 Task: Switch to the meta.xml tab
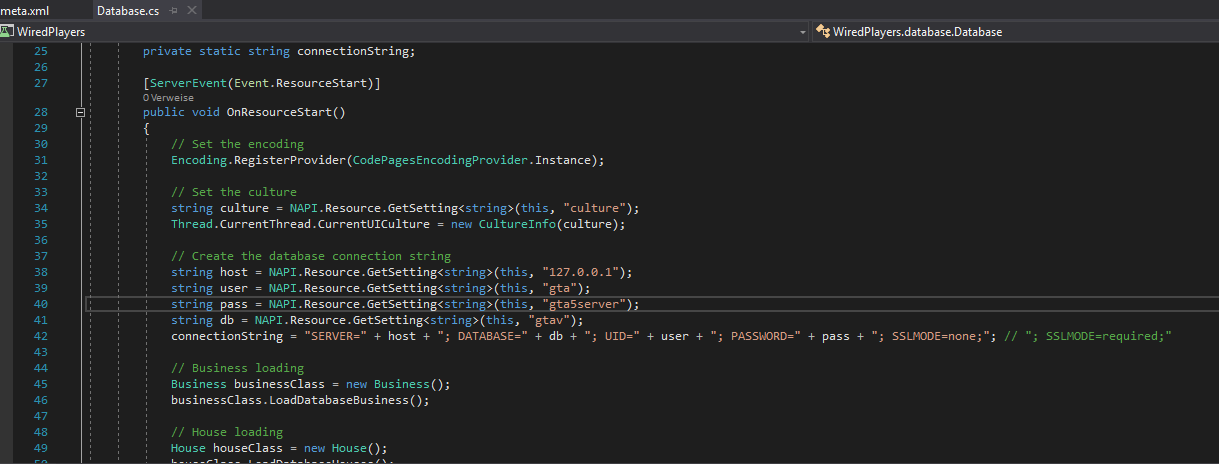pyautogui.click(x=24, y=10)
